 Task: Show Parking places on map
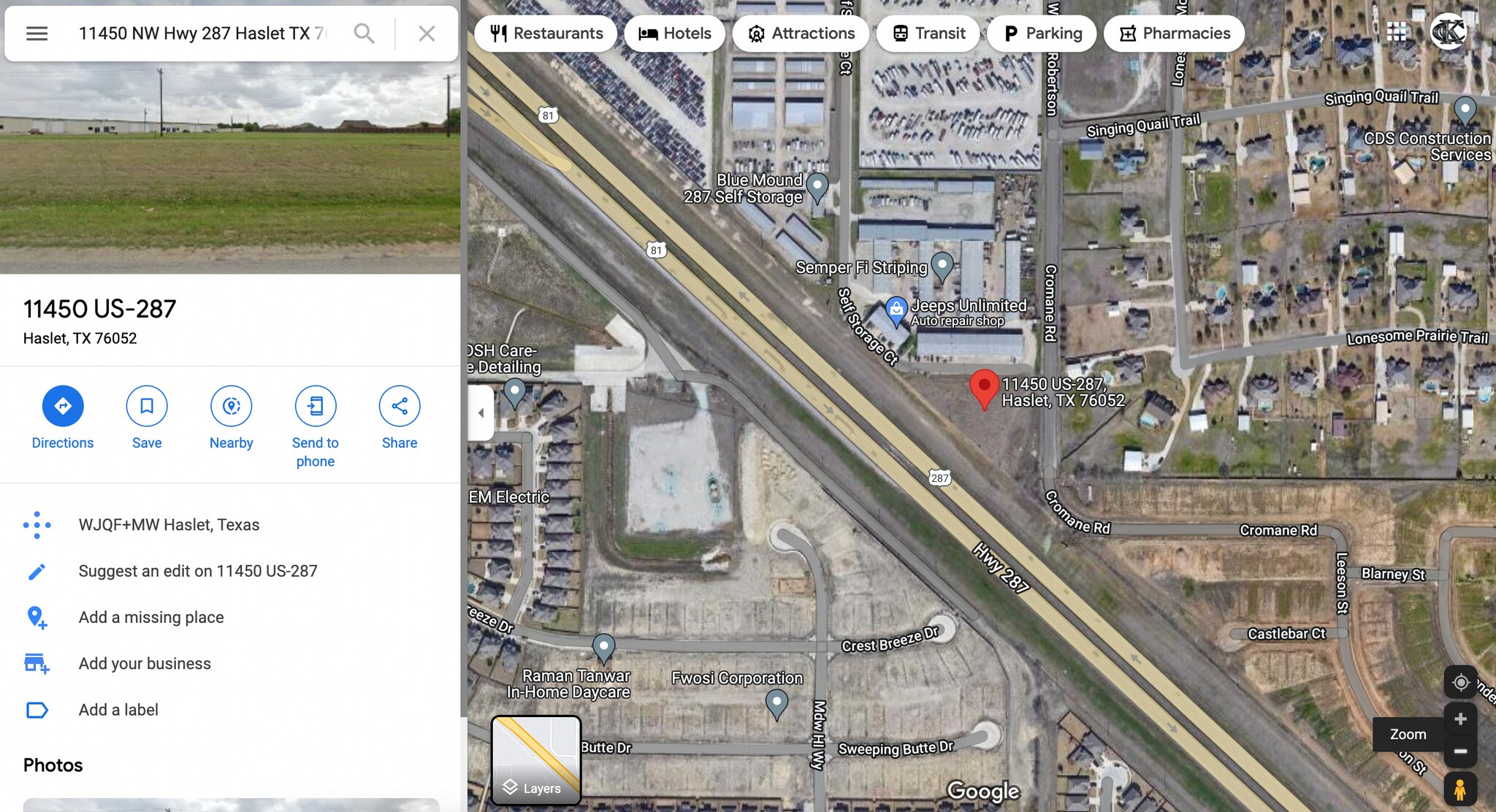1042,34
